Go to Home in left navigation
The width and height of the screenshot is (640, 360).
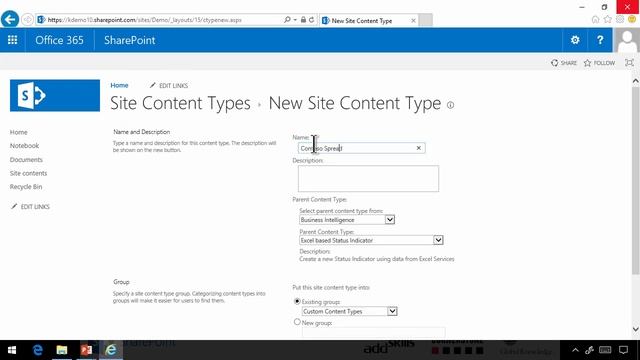click(18, 132)
